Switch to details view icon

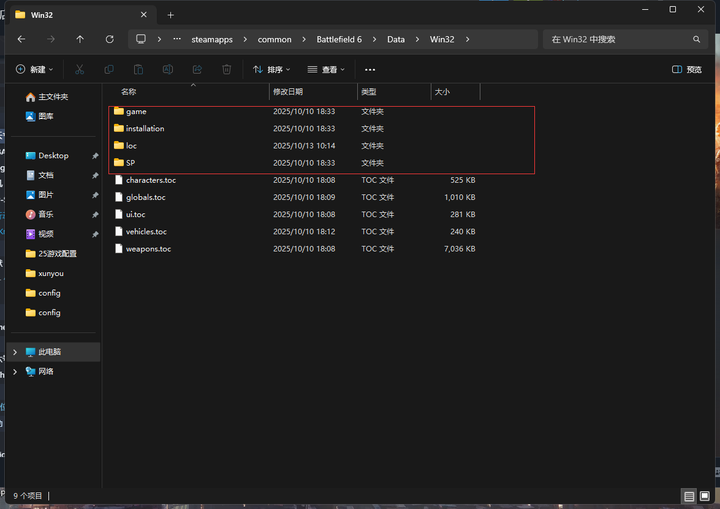(x=689, y=496)
